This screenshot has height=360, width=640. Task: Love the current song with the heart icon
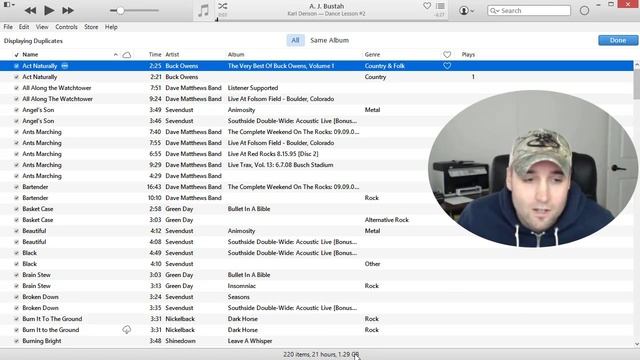[427, 6]
